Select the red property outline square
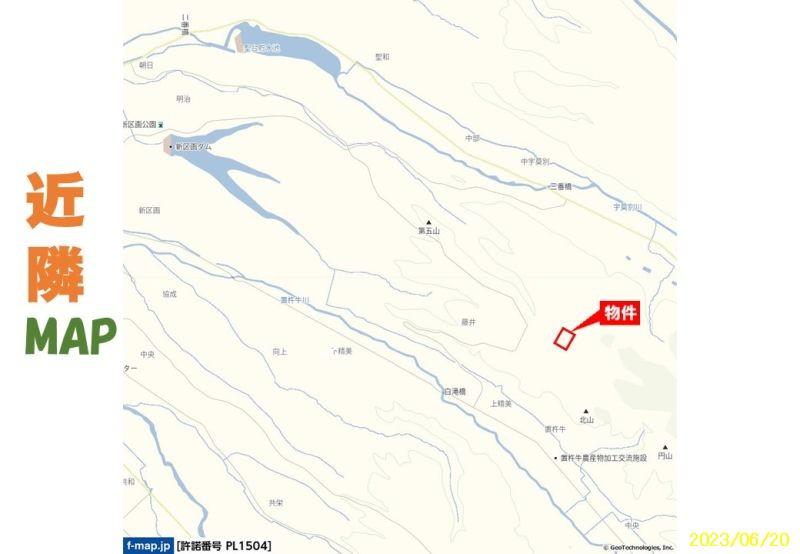Screen dimensions: 800x554 click(564, 339)
